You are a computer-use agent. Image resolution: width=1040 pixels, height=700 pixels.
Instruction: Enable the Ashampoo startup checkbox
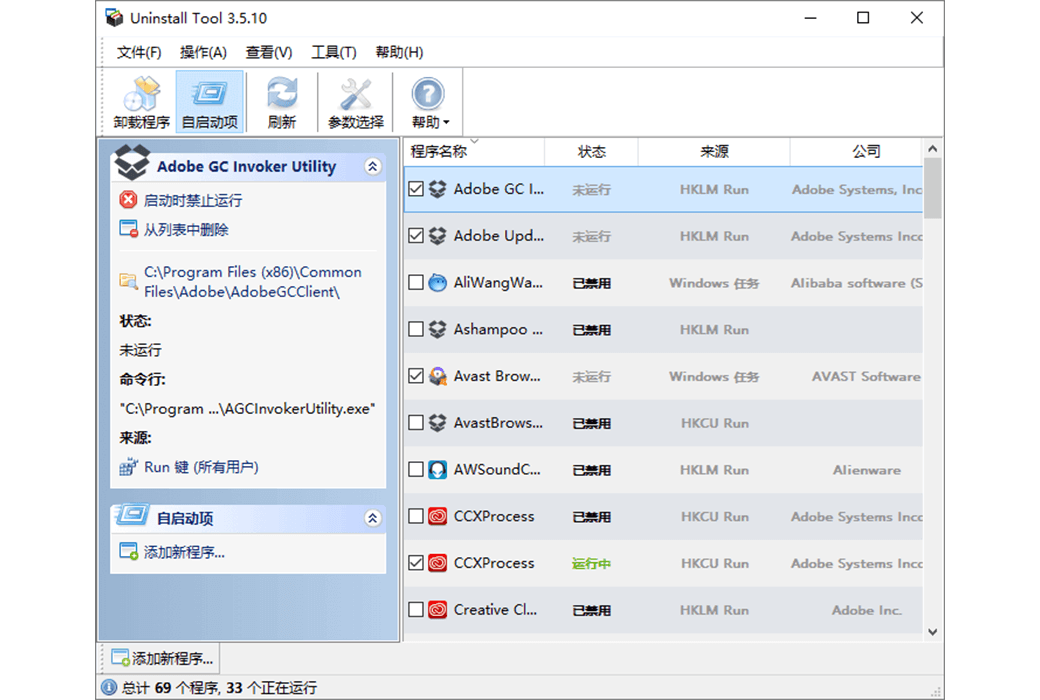click(416, 329)
